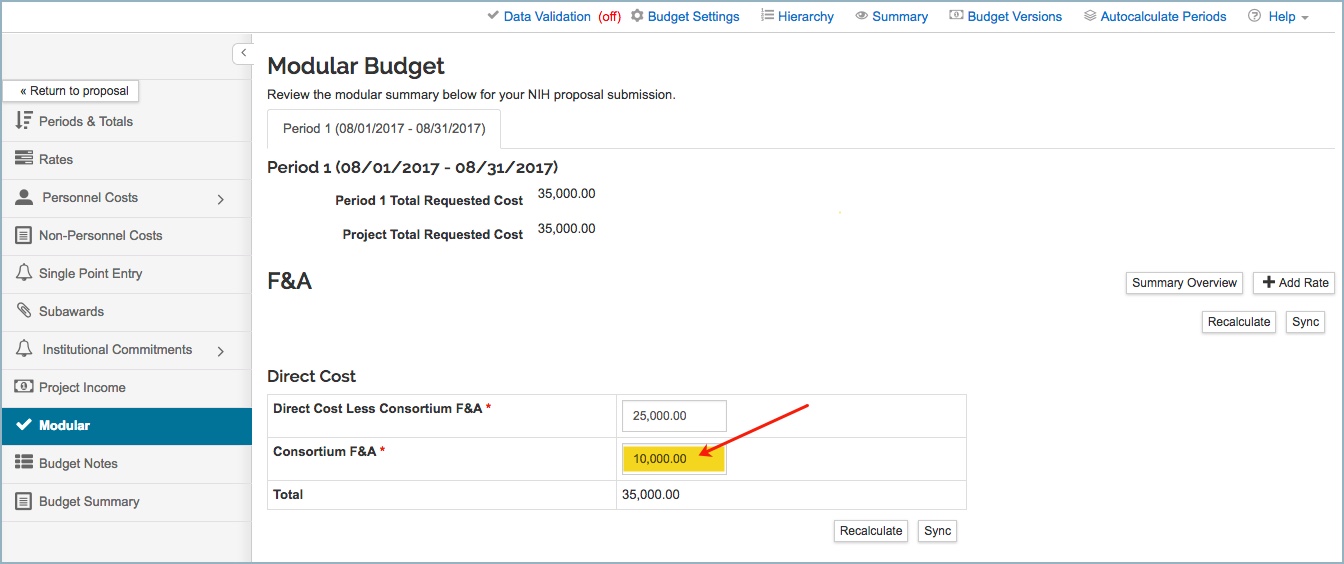Click the Hierarchy list icon

pyautogui.click(x=767, y=16)
